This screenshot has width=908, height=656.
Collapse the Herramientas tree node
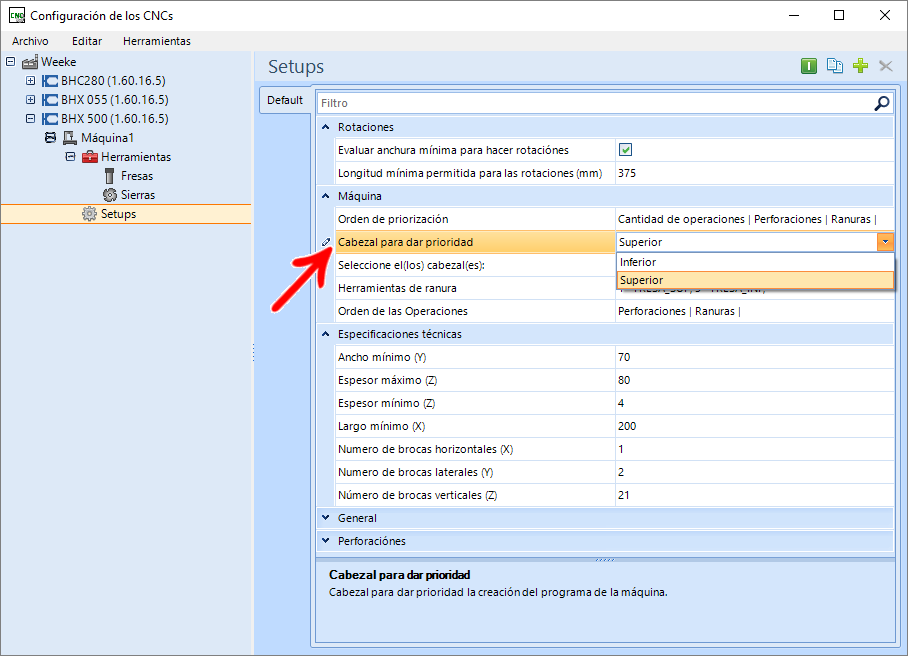[70, 157]
